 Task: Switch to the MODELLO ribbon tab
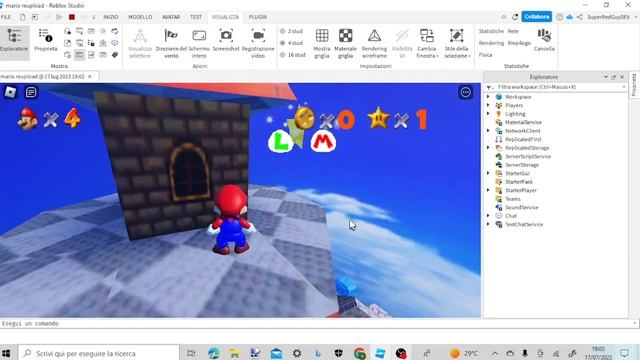(x=140, y=17)
